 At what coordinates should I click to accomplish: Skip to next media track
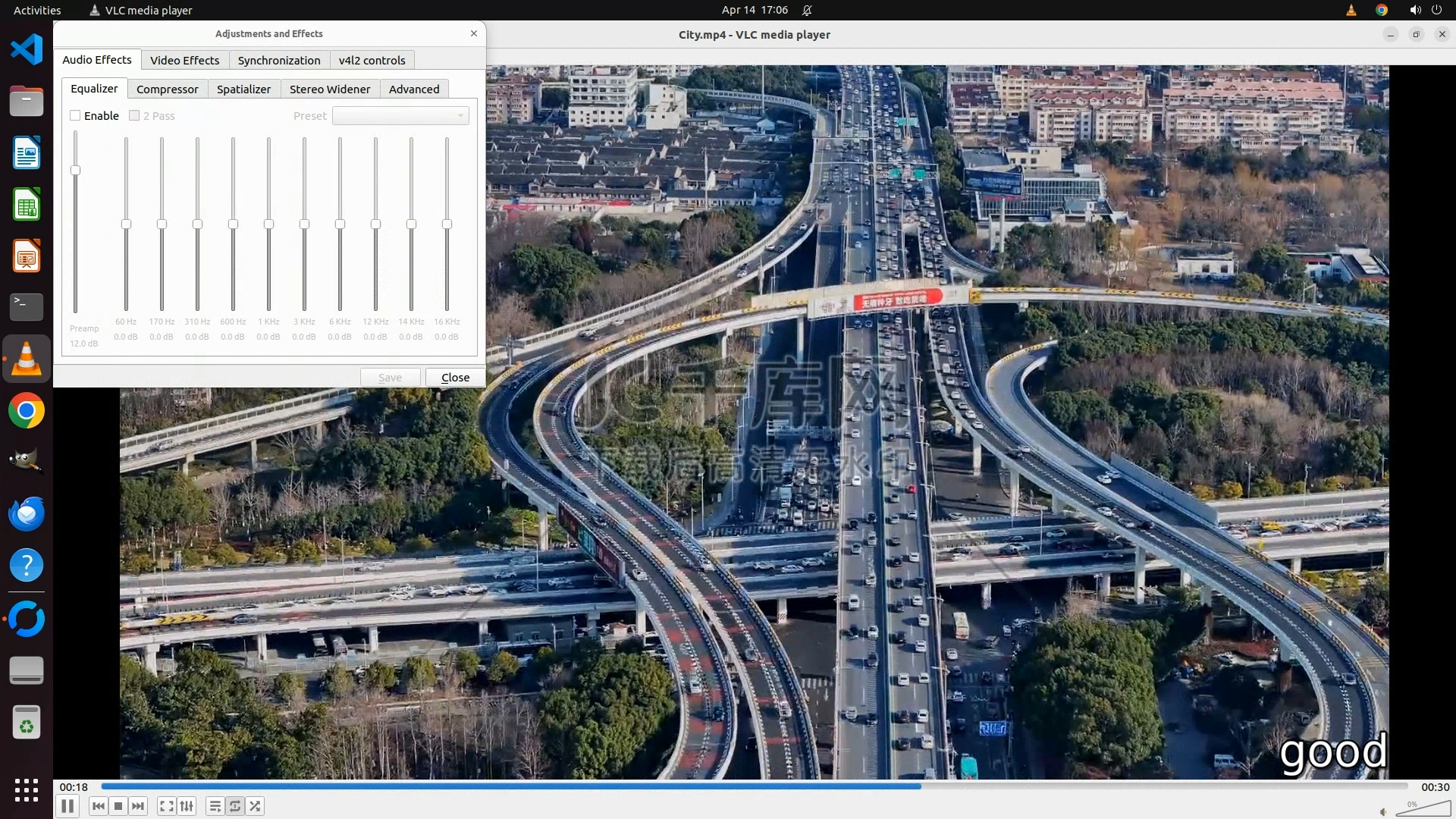138,806
